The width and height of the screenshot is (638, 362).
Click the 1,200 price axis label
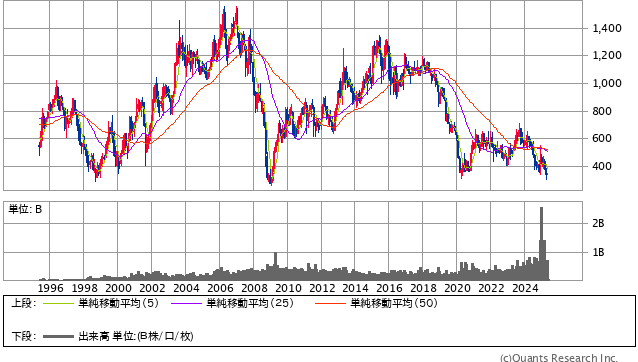coord(607,55)
